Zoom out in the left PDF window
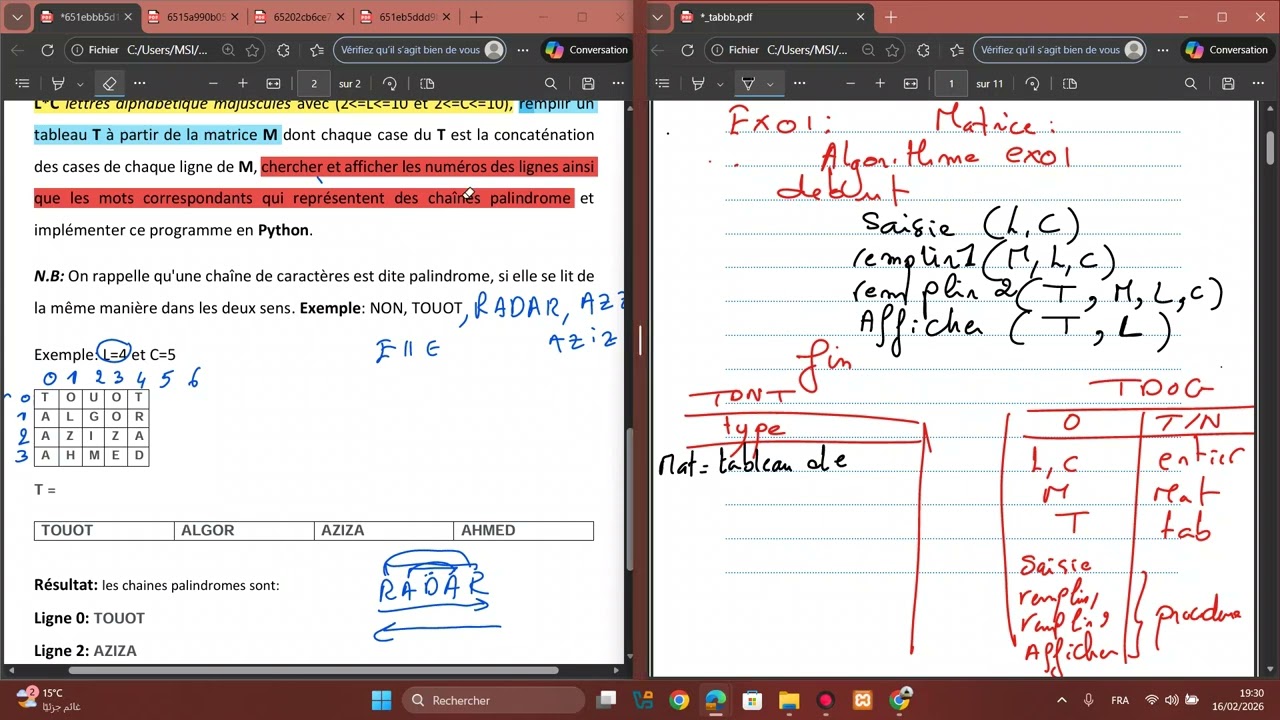Image resolution: width=1280 pixels, height=720 pixels. tap(213, 84)
